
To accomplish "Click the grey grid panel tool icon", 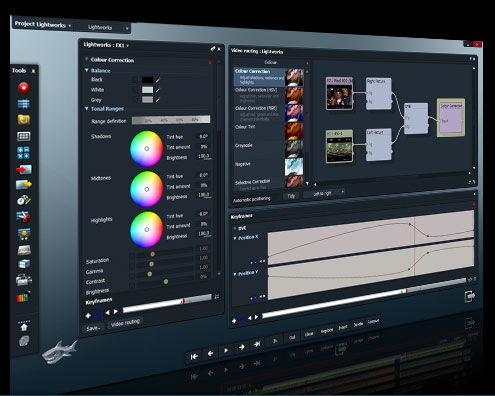I will (x=24, y=136).
